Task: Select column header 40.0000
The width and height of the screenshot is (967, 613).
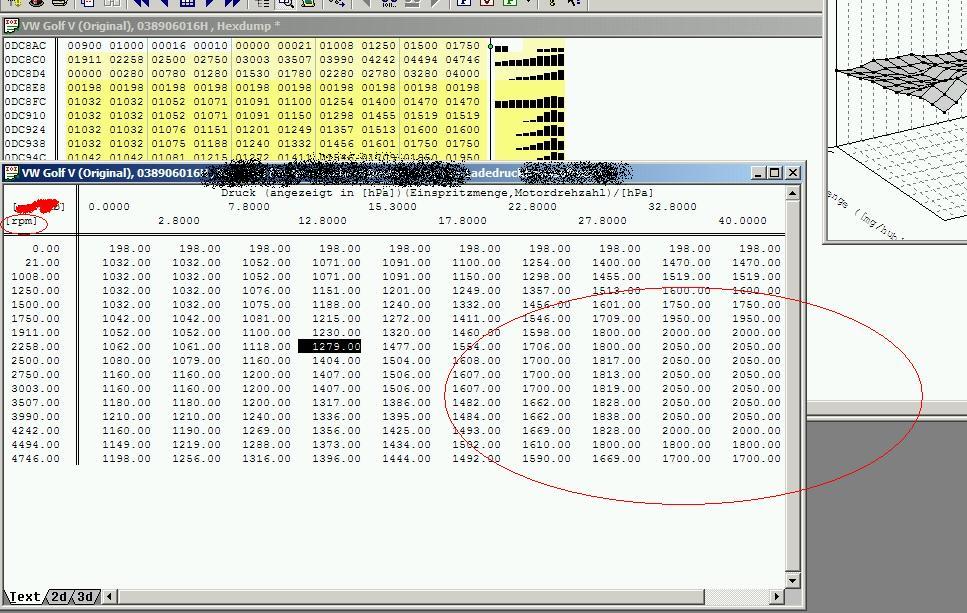Action: pos(743,221)
